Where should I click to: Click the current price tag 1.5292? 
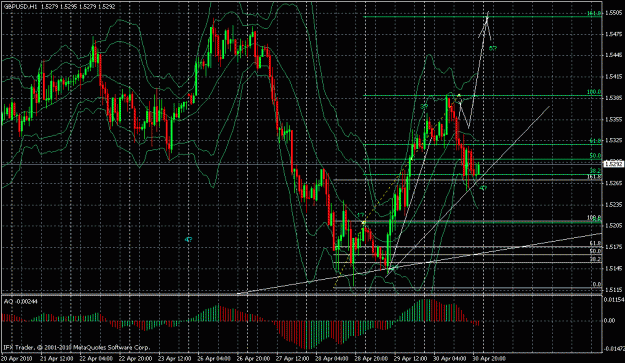pos(613,164)
